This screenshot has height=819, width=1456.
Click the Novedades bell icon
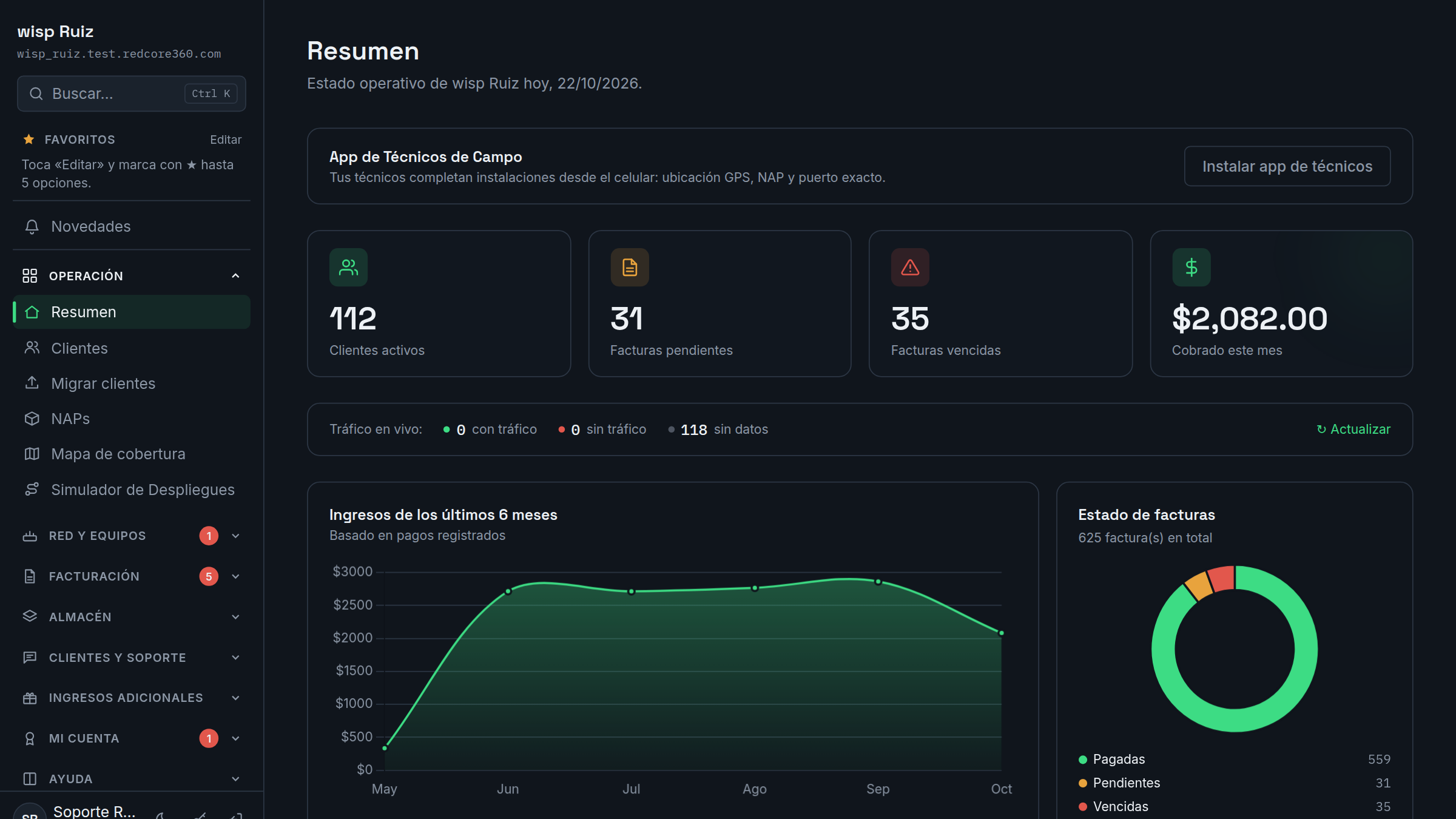(32, 226)
